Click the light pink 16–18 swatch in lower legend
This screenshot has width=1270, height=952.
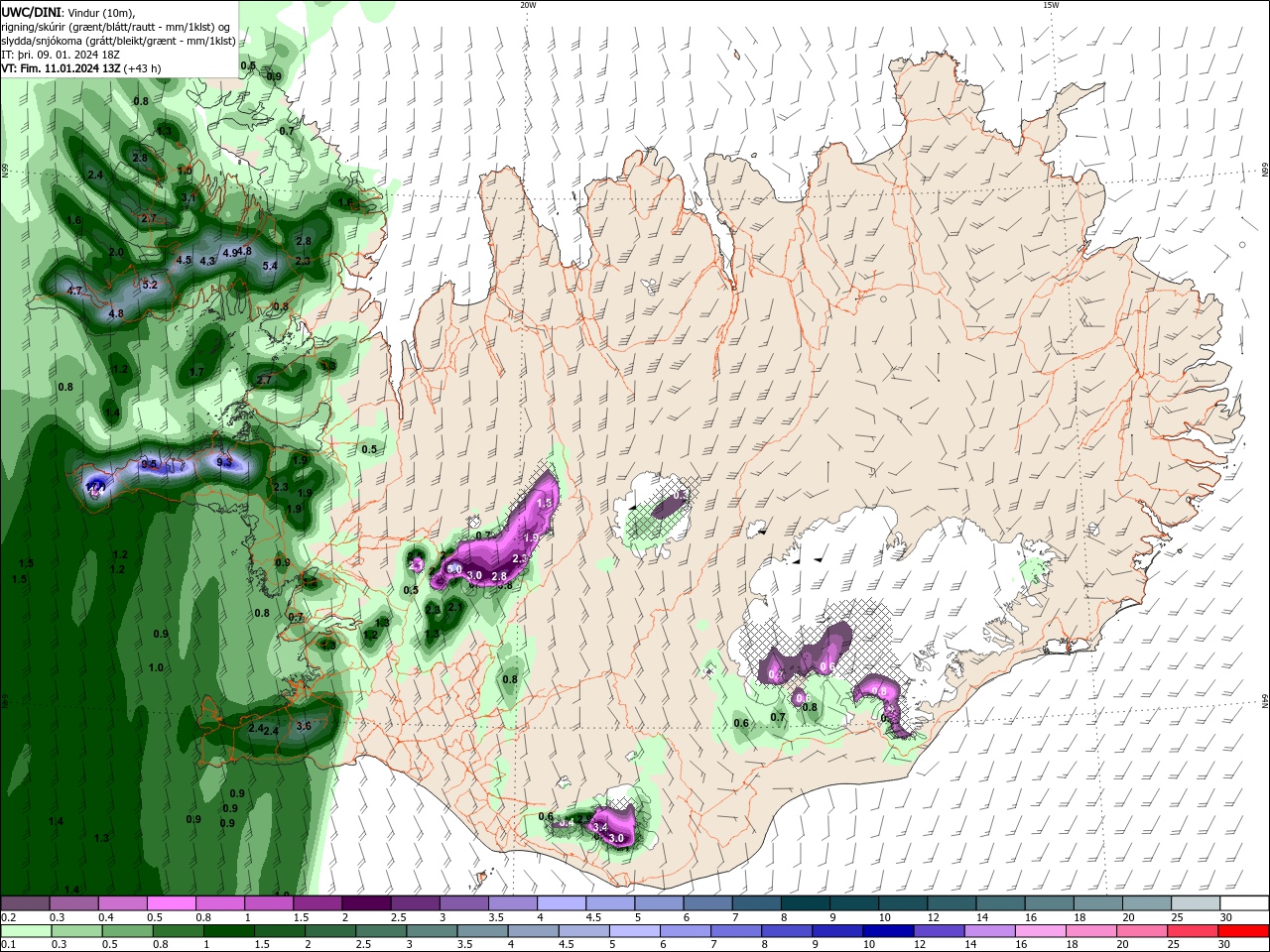click(1042, 931)
